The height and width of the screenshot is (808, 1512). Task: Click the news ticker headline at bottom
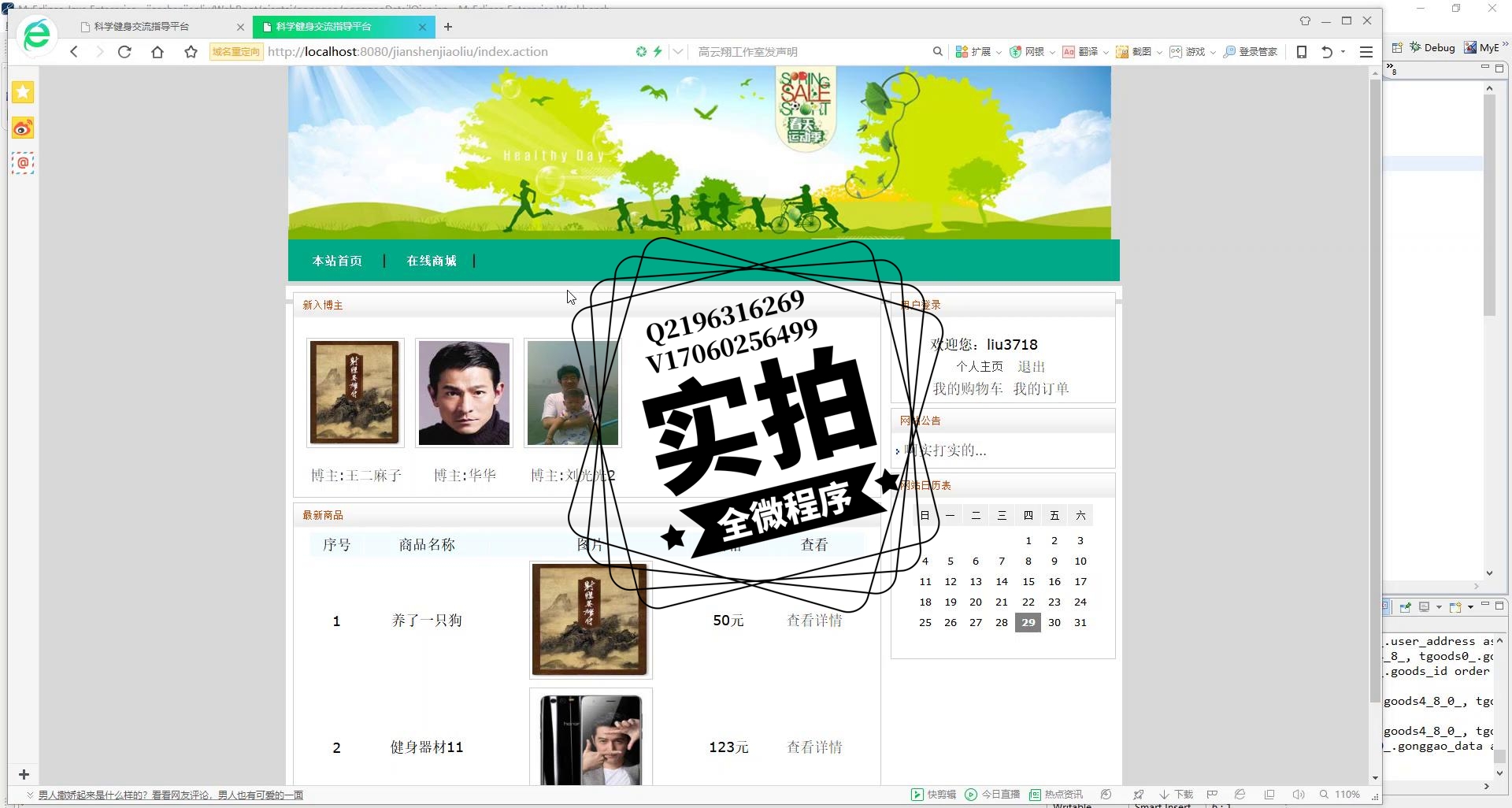171,795
